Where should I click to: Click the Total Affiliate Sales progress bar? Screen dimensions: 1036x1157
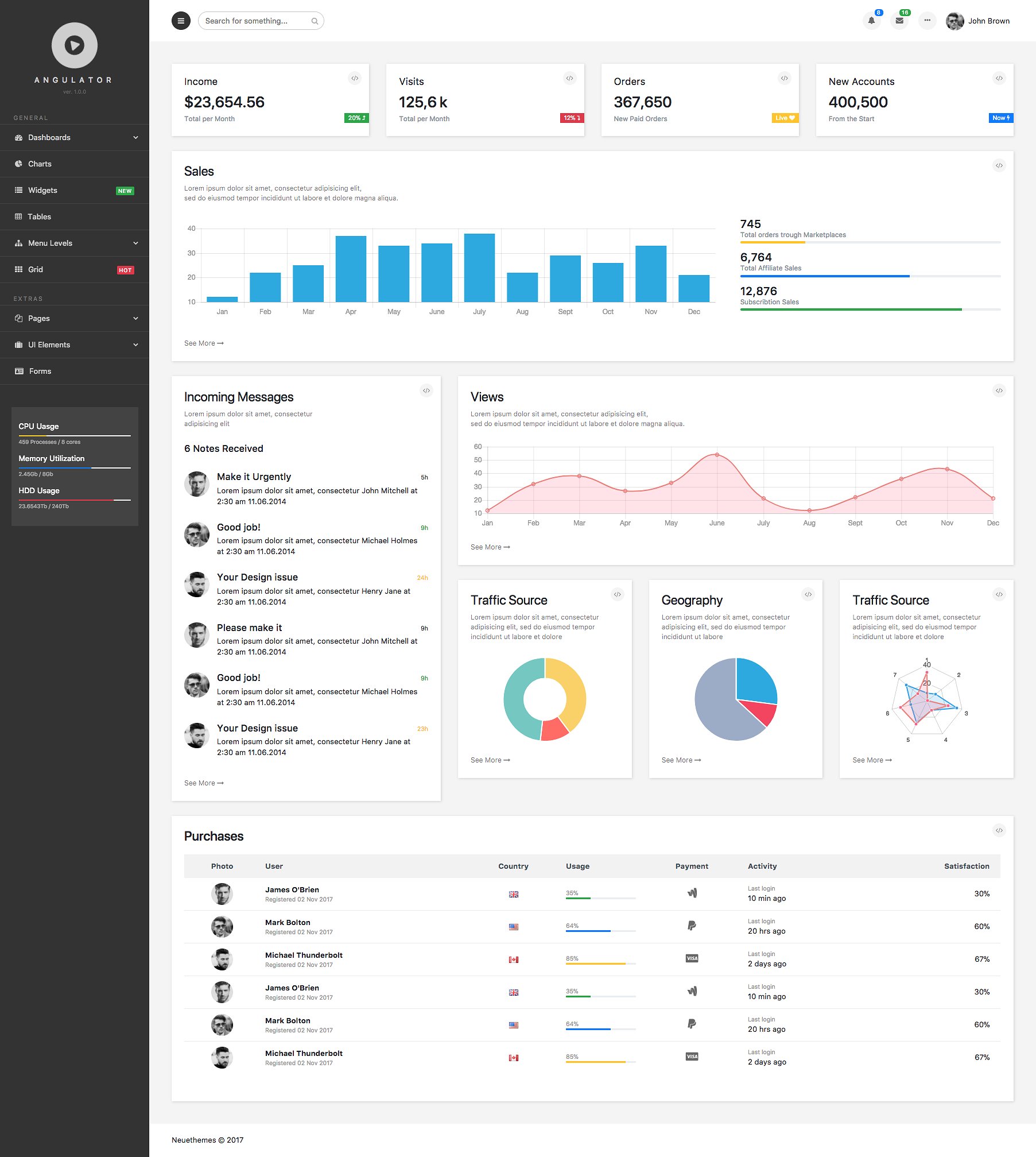click(870, 276)
